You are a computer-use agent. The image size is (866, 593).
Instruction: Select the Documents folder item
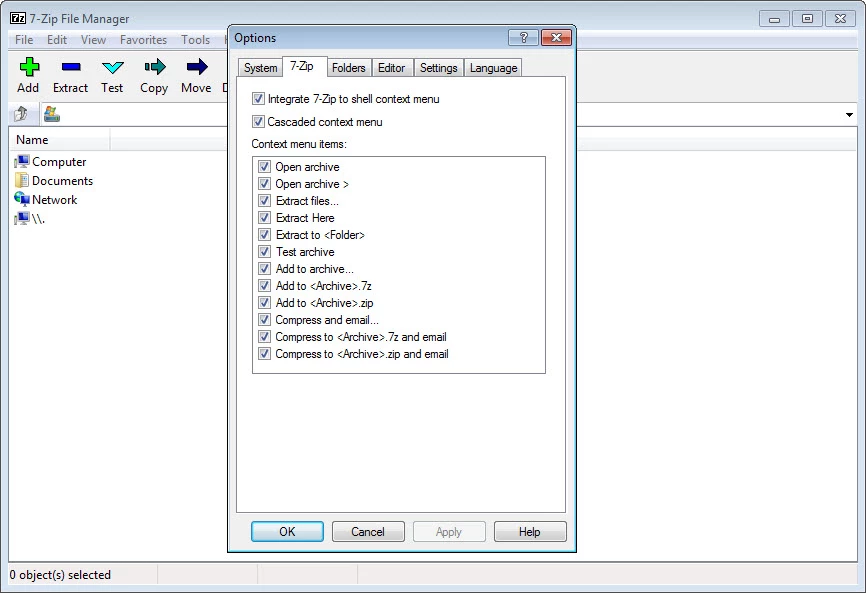(x=61, y=181)
